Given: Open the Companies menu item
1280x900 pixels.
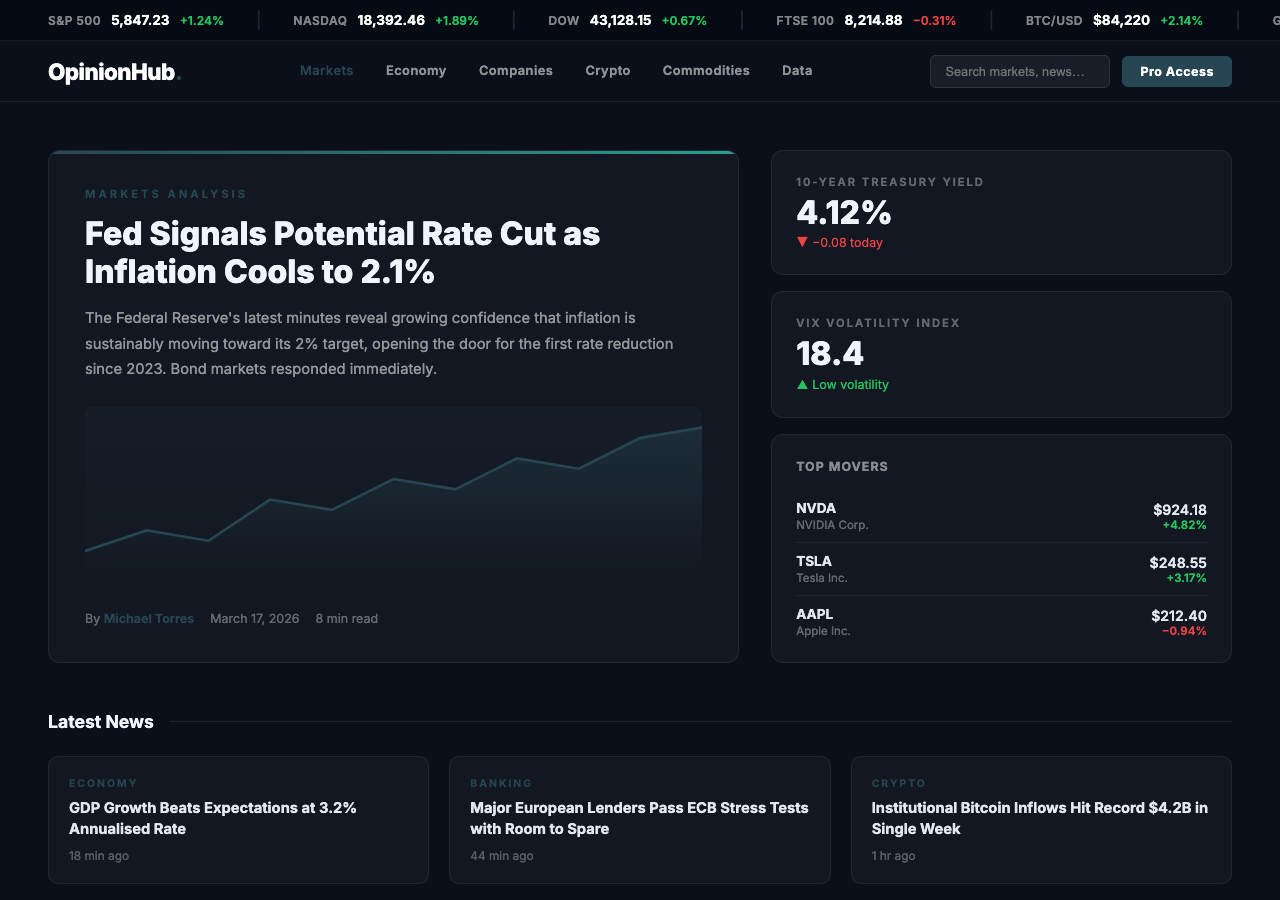Looking at the screenshot, I should (515, 71).
